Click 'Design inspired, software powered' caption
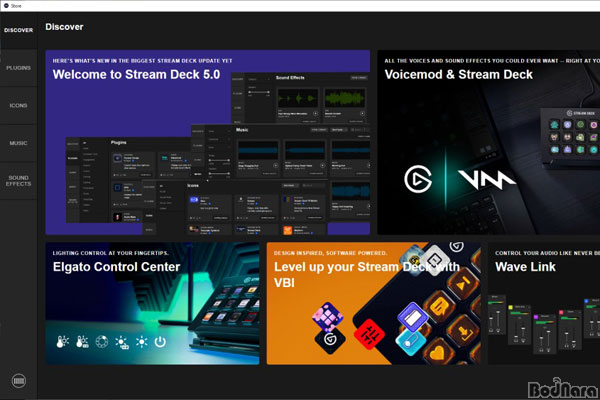 pyautogui.click(x=331, y=253)
